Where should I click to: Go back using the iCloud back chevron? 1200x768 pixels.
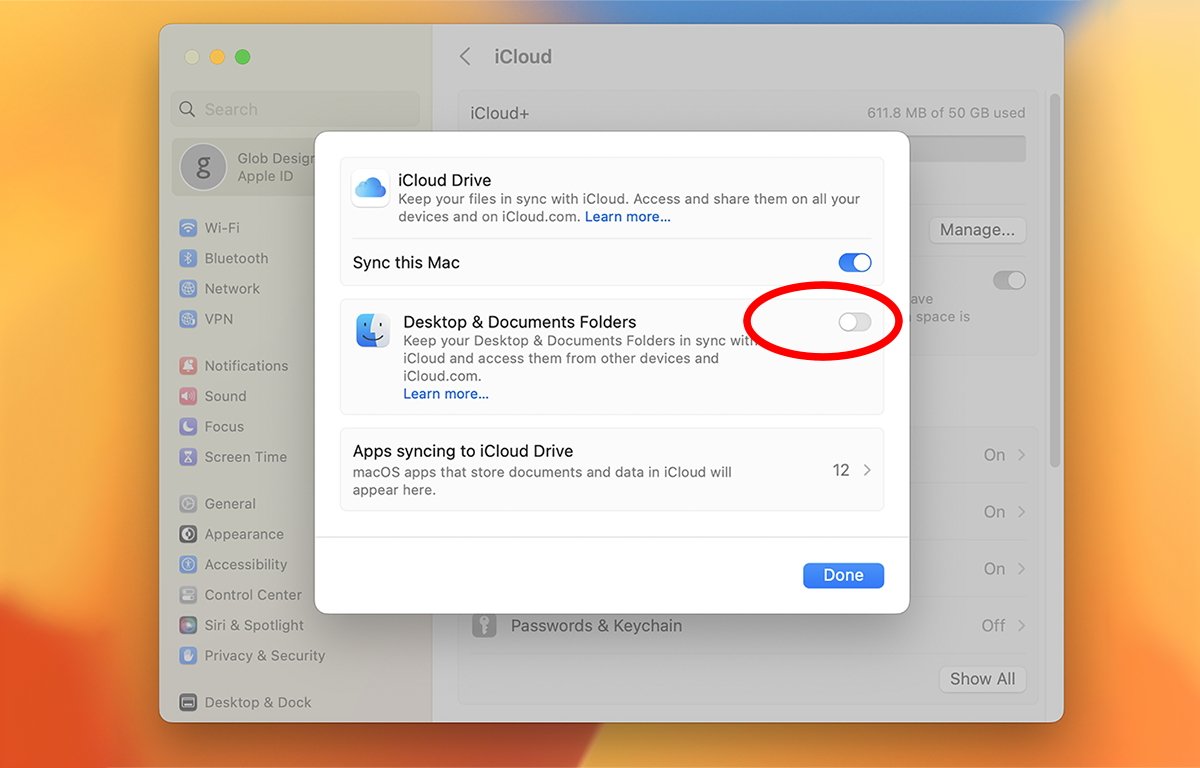[x=465, y=57]
